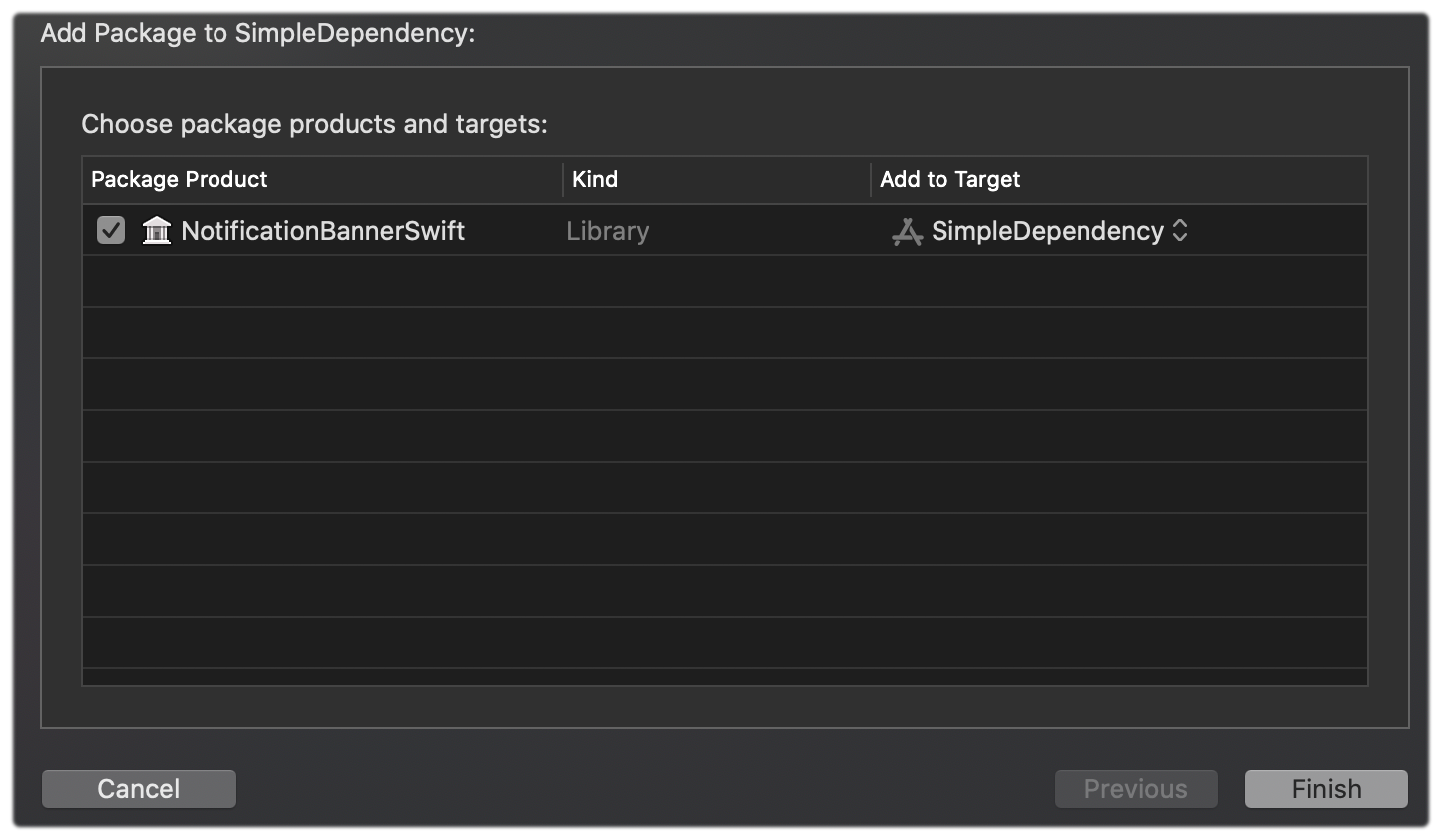
Task: Select the NotificationBannerSwift product name
Action: (323, 231)
